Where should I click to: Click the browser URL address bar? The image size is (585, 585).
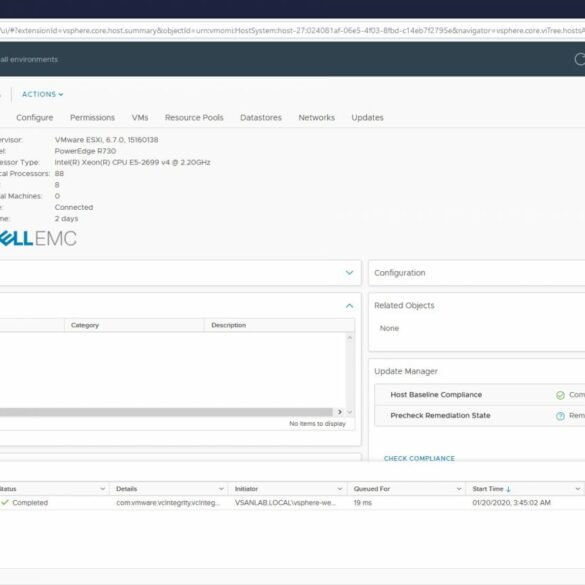292,31
